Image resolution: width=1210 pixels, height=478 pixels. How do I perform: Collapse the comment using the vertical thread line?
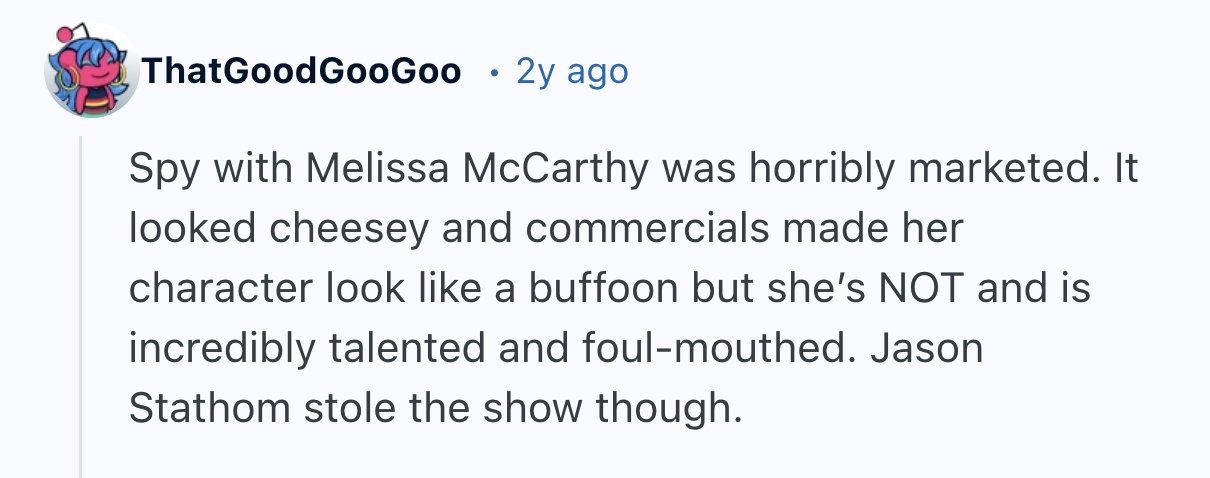point(81,300)
